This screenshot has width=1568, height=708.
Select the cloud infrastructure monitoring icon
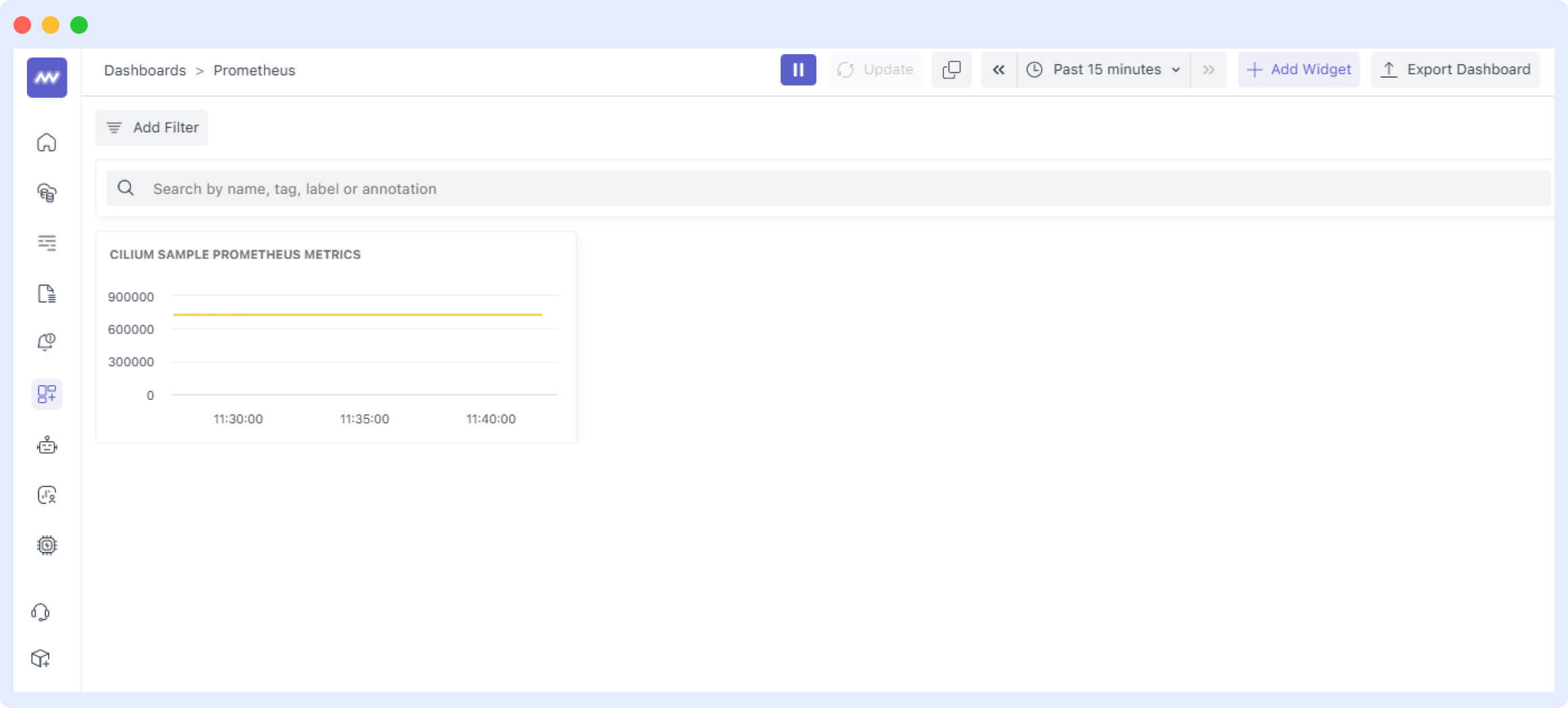click(46, 193)
